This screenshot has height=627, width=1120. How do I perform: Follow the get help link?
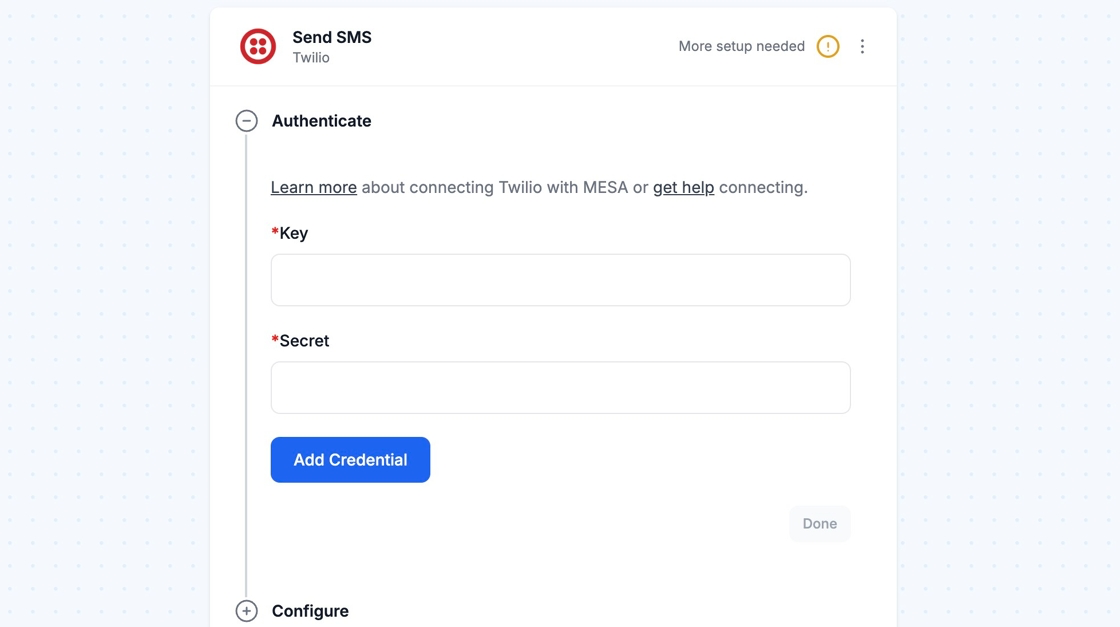tap(683, 187)
